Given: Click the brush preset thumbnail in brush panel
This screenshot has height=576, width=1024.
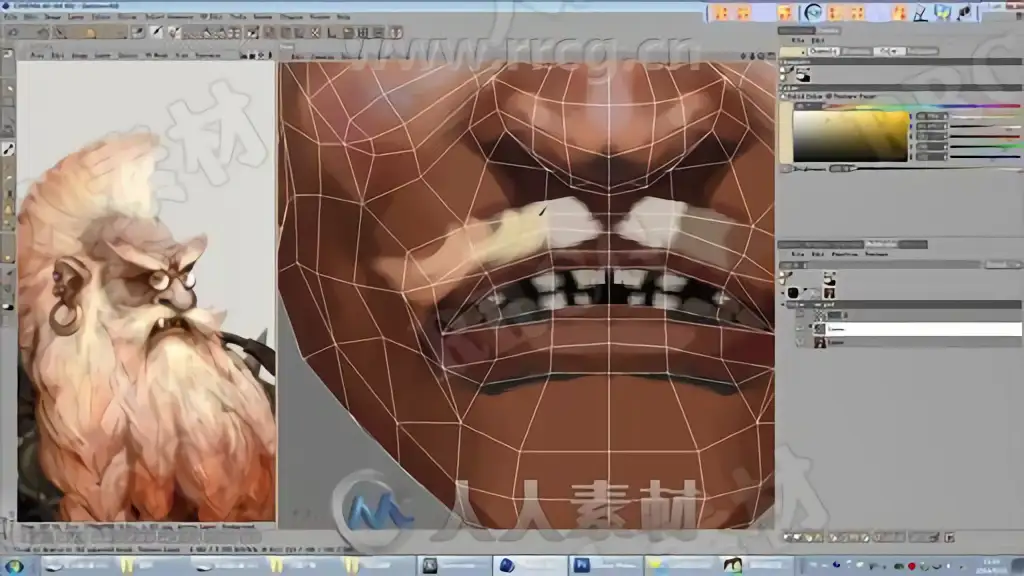Looking at the screenshot, I should [803, 75].
